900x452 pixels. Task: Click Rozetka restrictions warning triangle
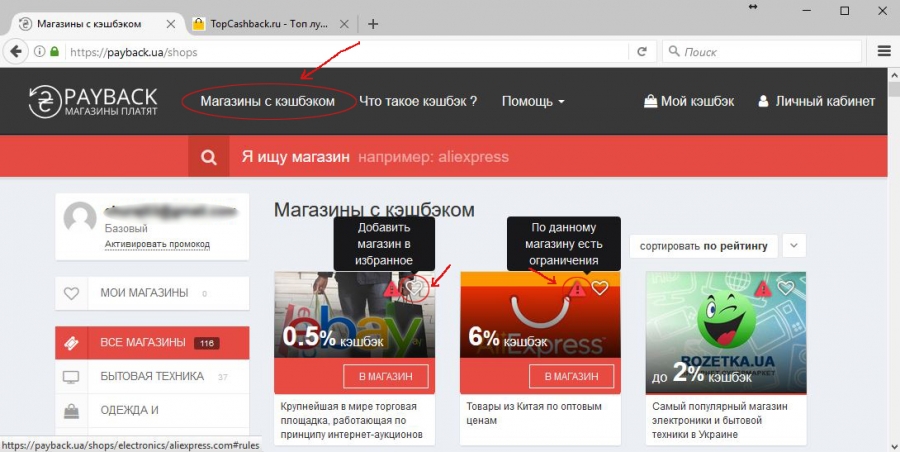[763, 288]
